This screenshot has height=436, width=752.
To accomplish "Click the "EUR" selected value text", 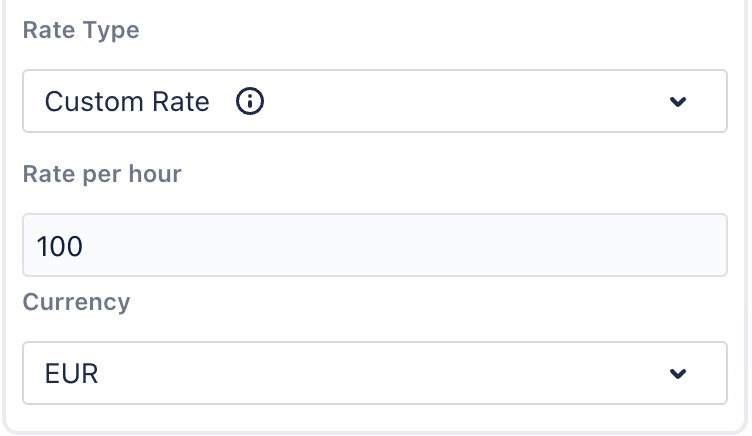I will point(72,374).
